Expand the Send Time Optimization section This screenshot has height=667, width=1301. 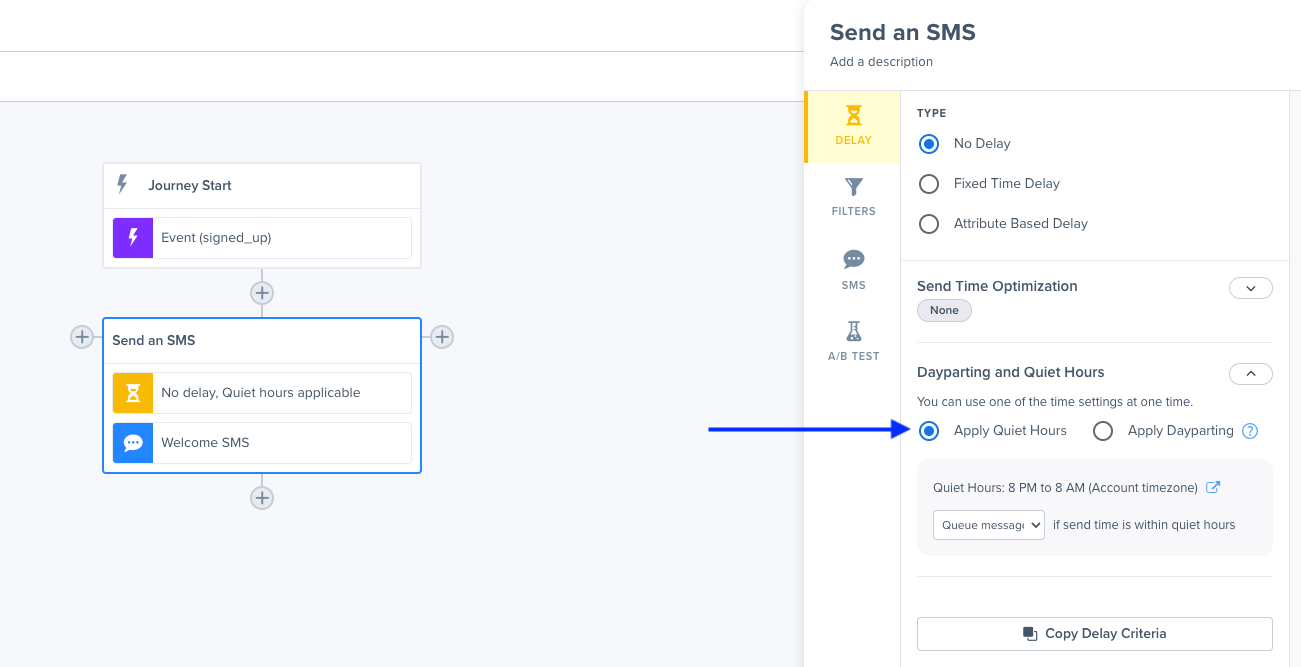click(1250, 288)
